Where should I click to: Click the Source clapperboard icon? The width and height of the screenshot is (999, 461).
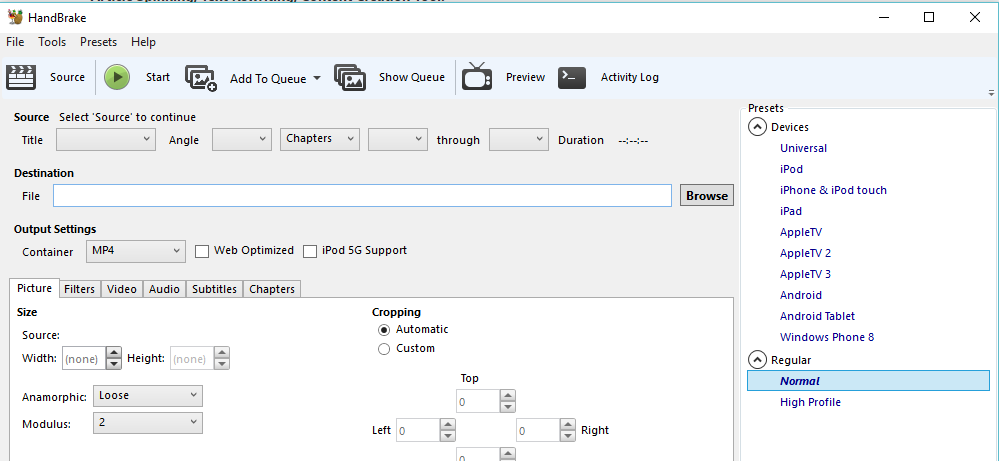(x=21, y=77)
